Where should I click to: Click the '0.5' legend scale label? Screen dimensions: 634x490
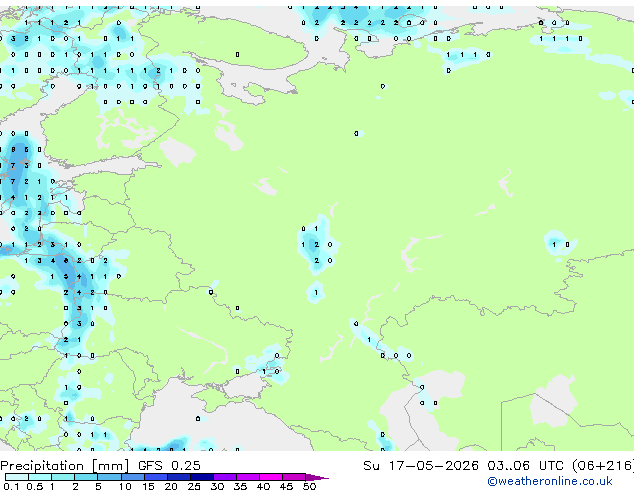35,486
